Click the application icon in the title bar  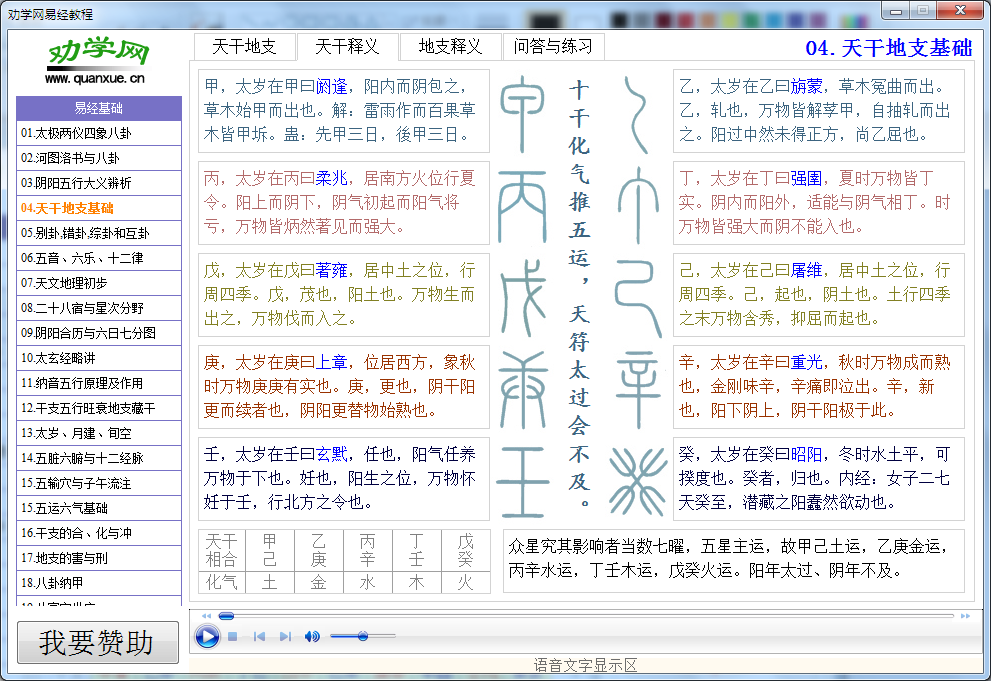(9, 10)
